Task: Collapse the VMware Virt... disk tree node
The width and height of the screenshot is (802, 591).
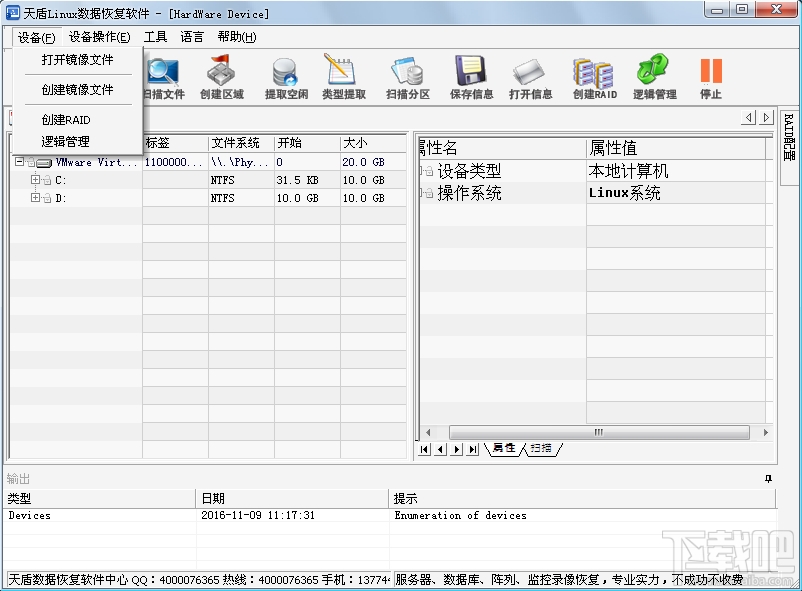Action: coord(19,162)
